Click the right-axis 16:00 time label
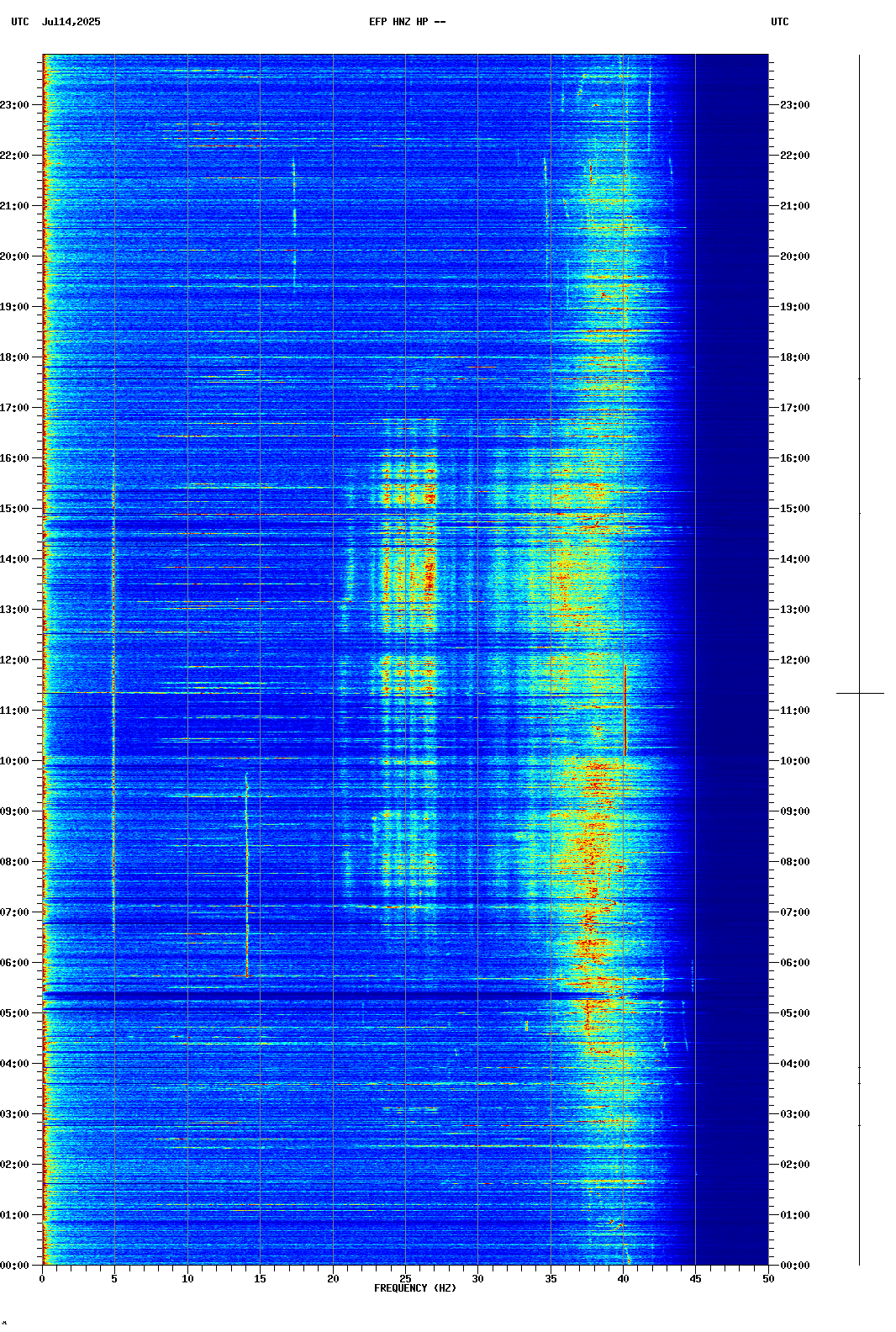 [795, 458]
